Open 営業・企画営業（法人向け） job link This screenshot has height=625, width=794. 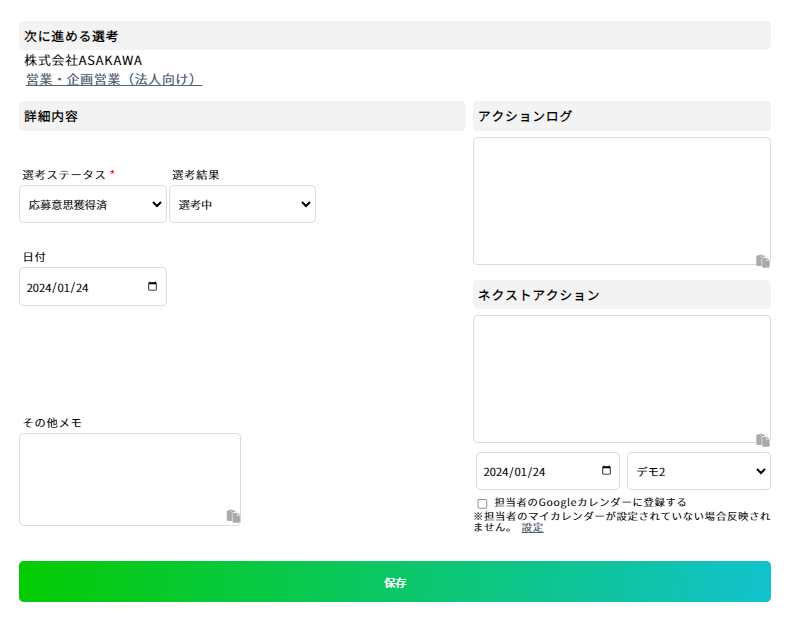click(114, 80)
